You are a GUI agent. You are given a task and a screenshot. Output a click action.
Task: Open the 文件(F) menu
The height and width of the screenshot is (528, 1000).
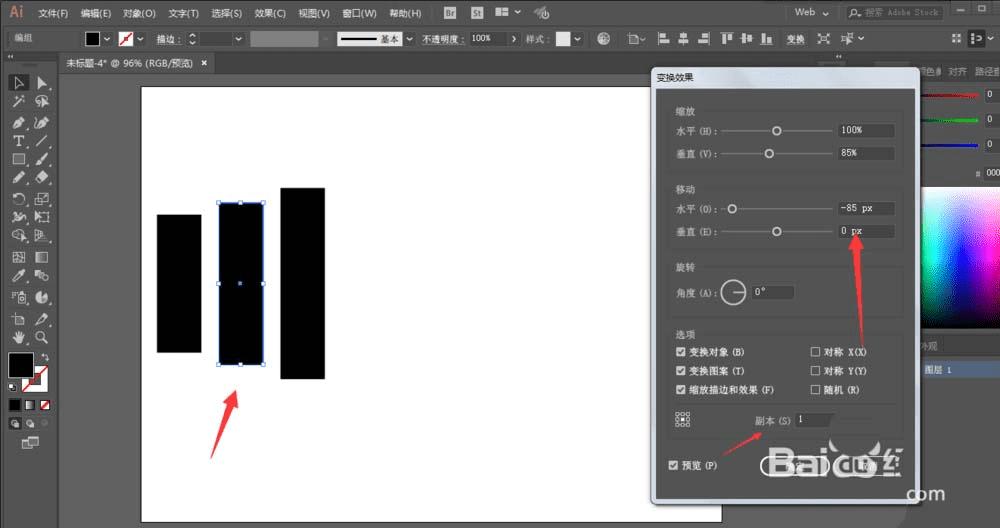tap(53, 13)
